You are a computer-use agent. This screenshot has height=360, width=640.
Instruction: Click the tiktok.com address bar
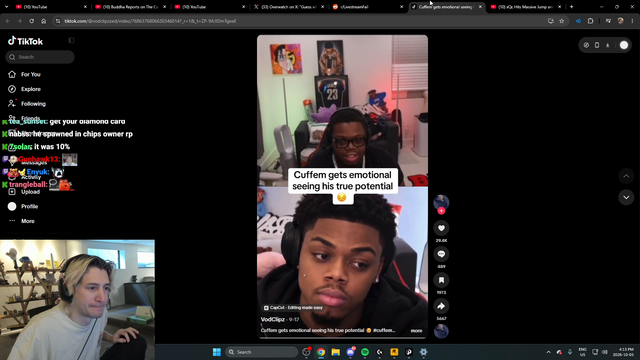tap(302, 21)
